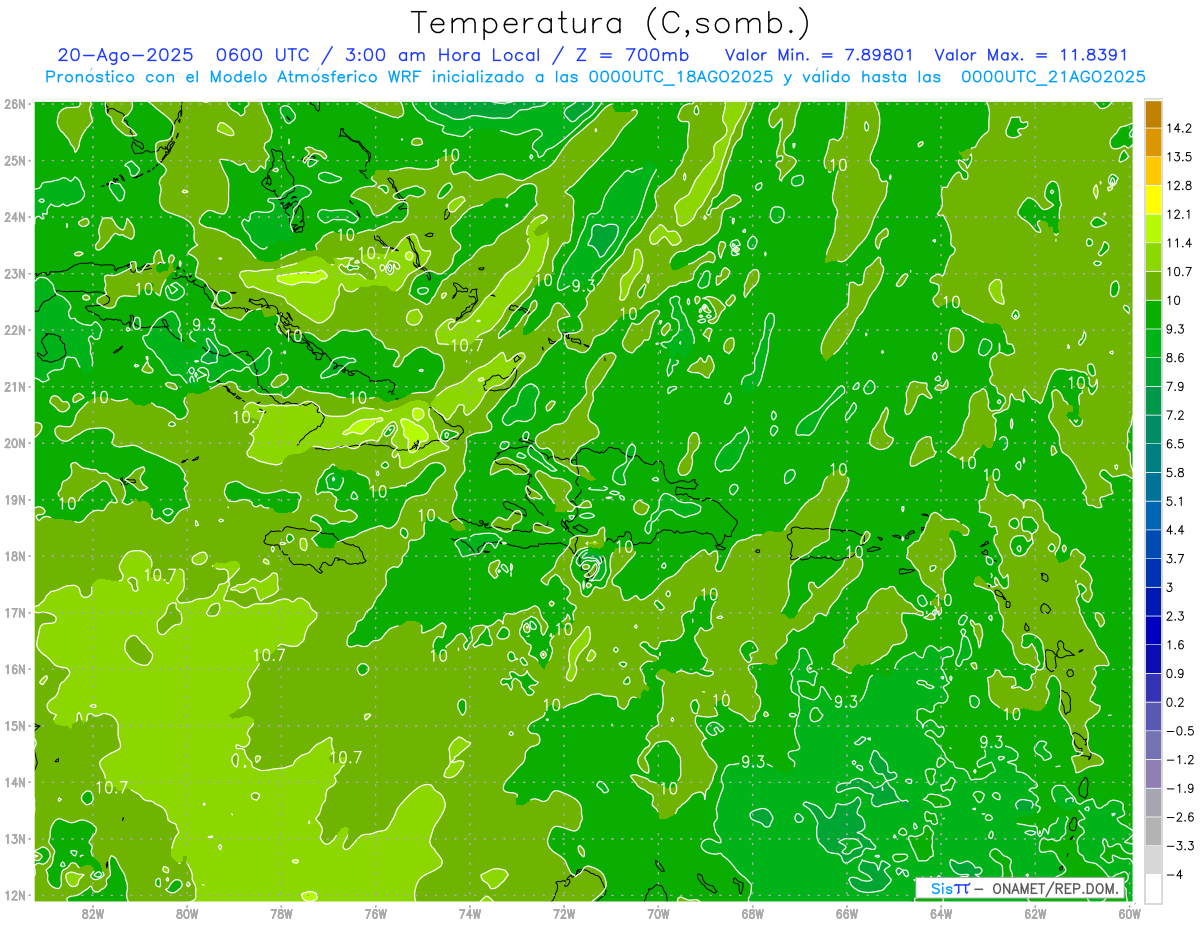Pick the gray swatch between -3.3 and -2.6
Screen dimensions: 1200x927
click(1154, 832)
